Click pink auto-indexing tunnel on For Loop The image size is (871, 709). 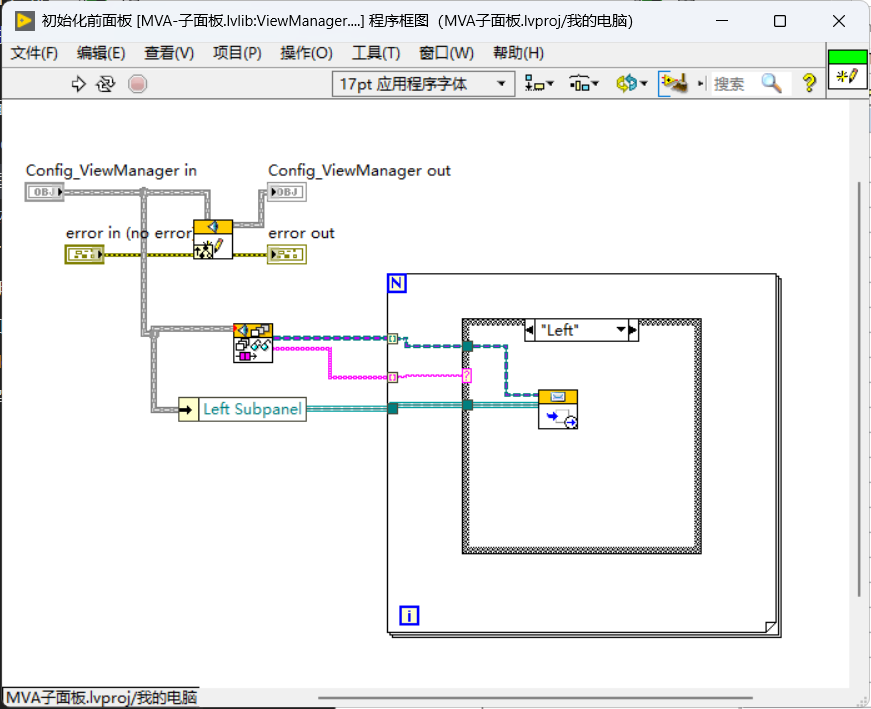coord(393,377)
